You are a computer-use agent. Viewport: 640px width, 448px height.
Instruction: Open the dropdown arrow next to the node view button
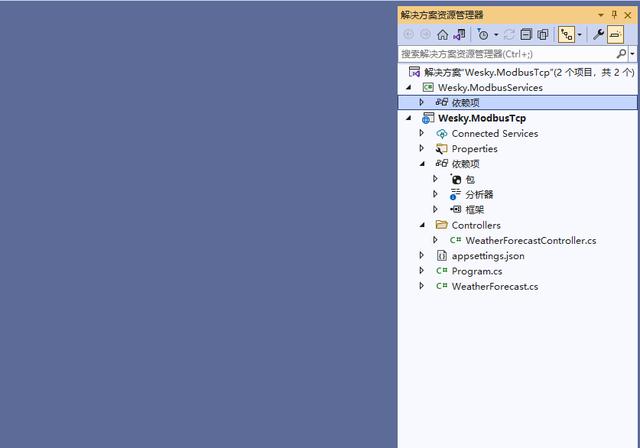(x=580, y=35)
